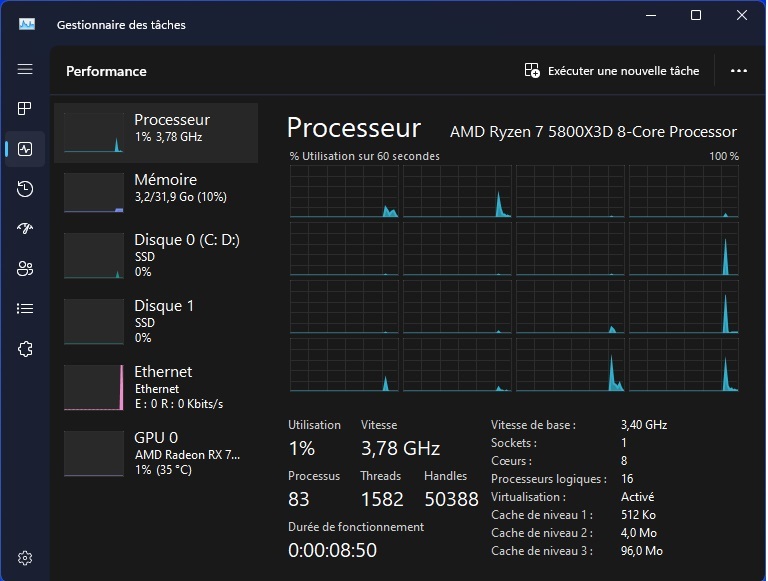Click the first logical processor graph
768x581 pixels.
344,192
